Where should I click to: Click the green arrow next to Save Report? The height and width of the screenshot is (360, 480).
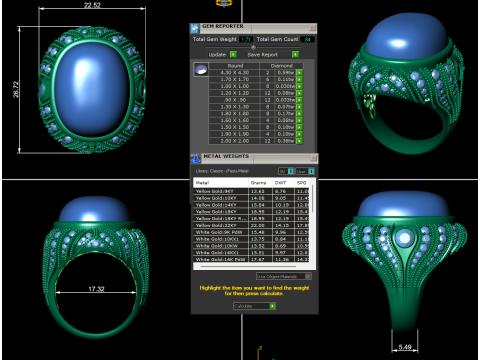[x=295, y=54]
